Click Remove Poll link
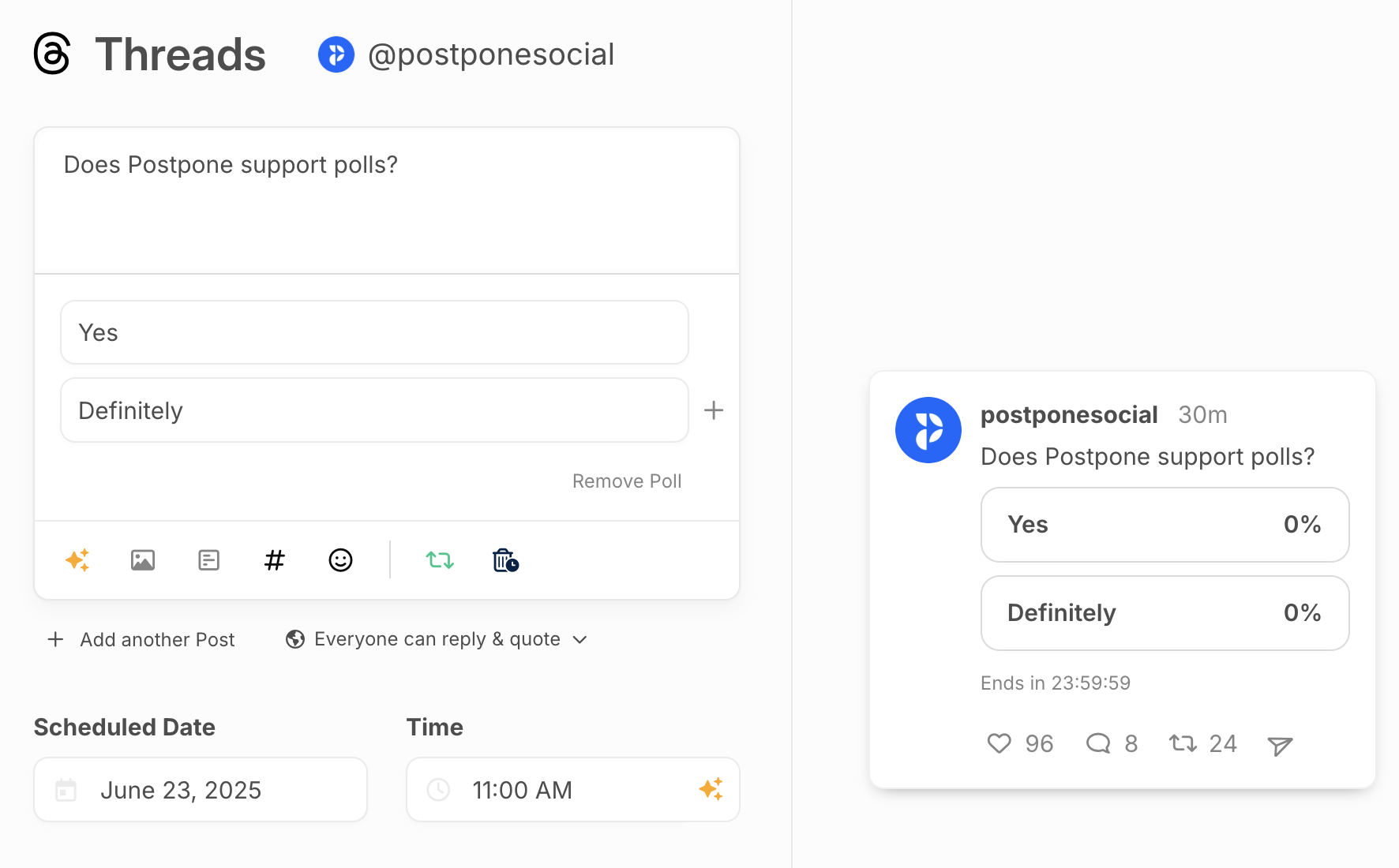The width and height of the screenshot is (1399, 868). pyautogui.click(x=627, y=481)
